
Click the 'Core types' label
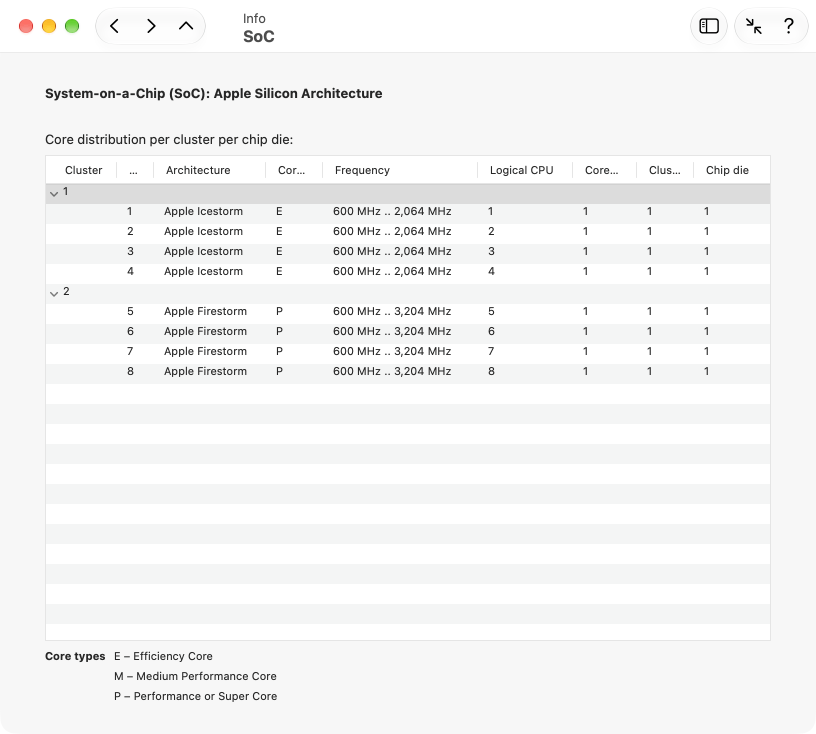[x=75, y=656]
